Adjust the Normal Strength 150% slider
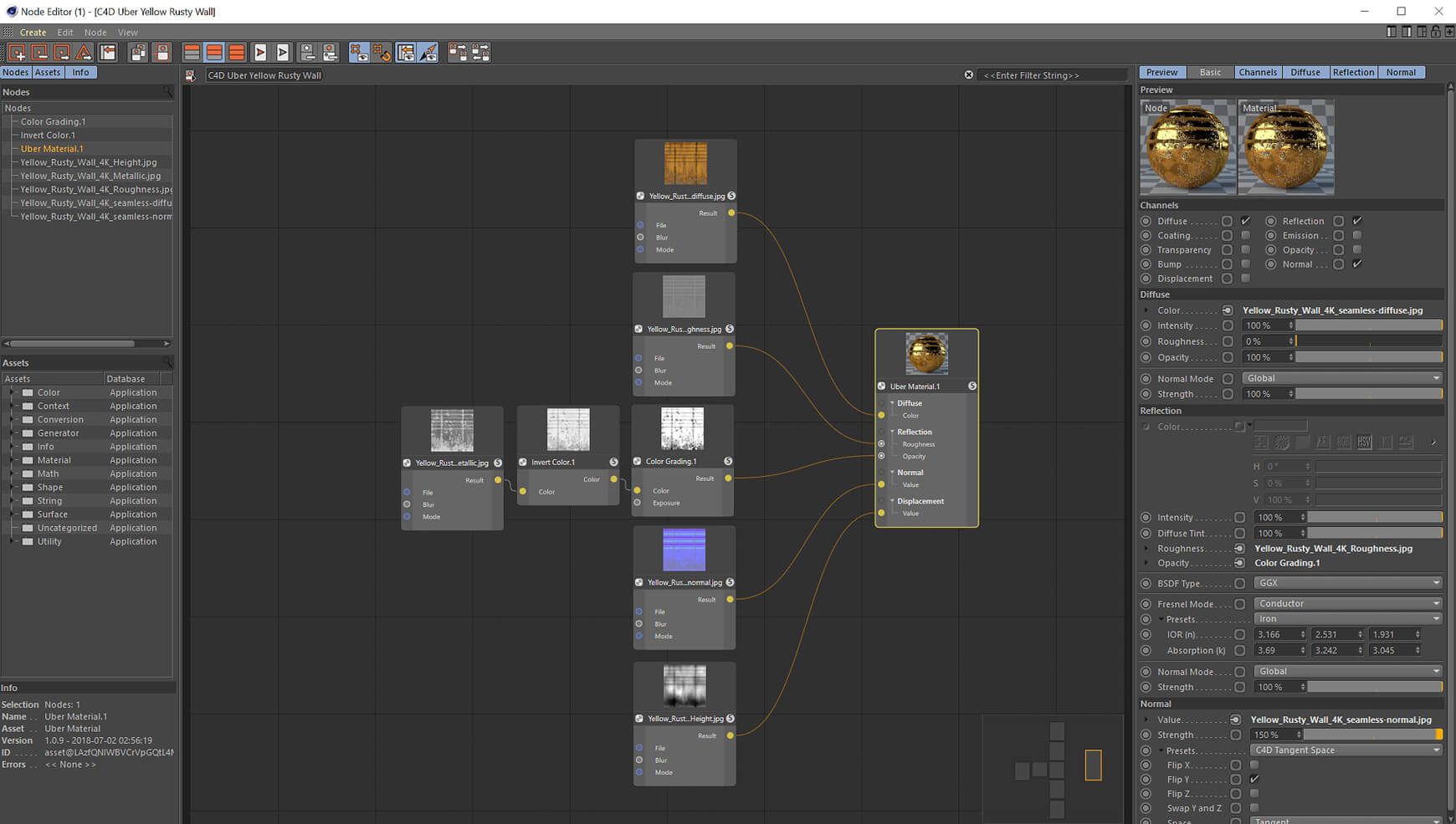The height and width of the screenshot is (824, 1456). (1373, 735)
